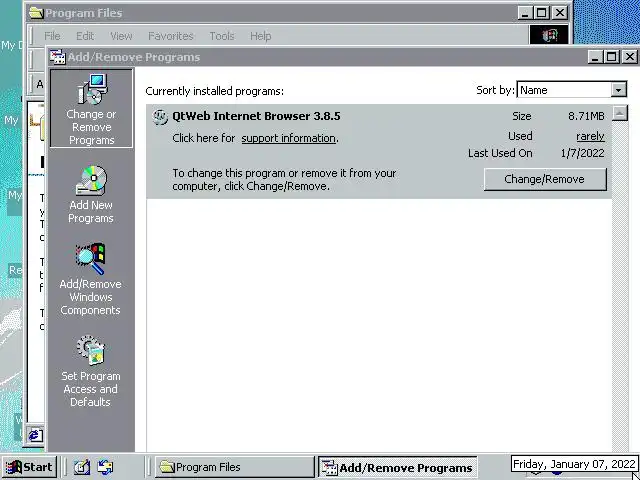Screen dimensions: 640x480
Task: Open the Sort by Name dropdown
Action: point(618,90)
